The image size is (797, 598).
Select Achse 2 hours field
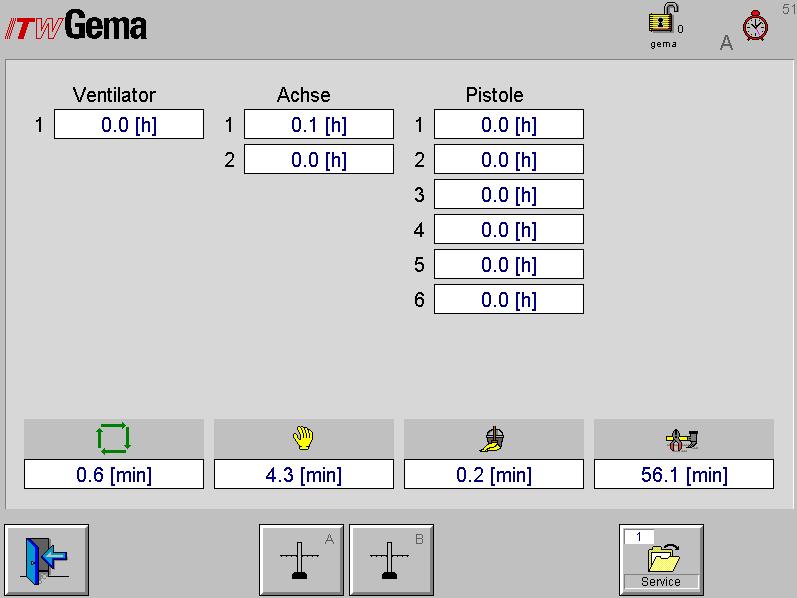click(319, 159)
